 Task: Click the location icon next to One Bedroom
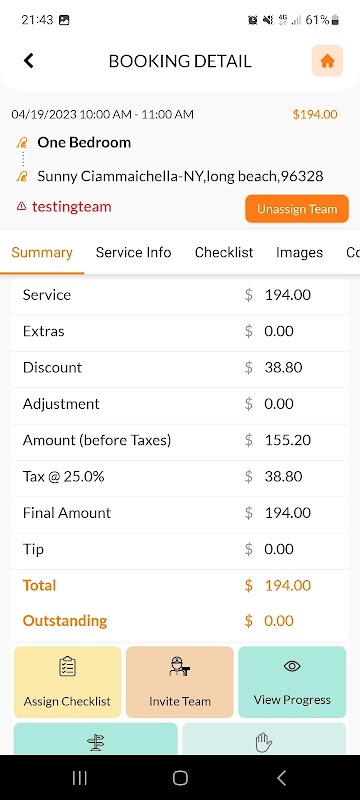pyautogui.click(x=22, y=143)
